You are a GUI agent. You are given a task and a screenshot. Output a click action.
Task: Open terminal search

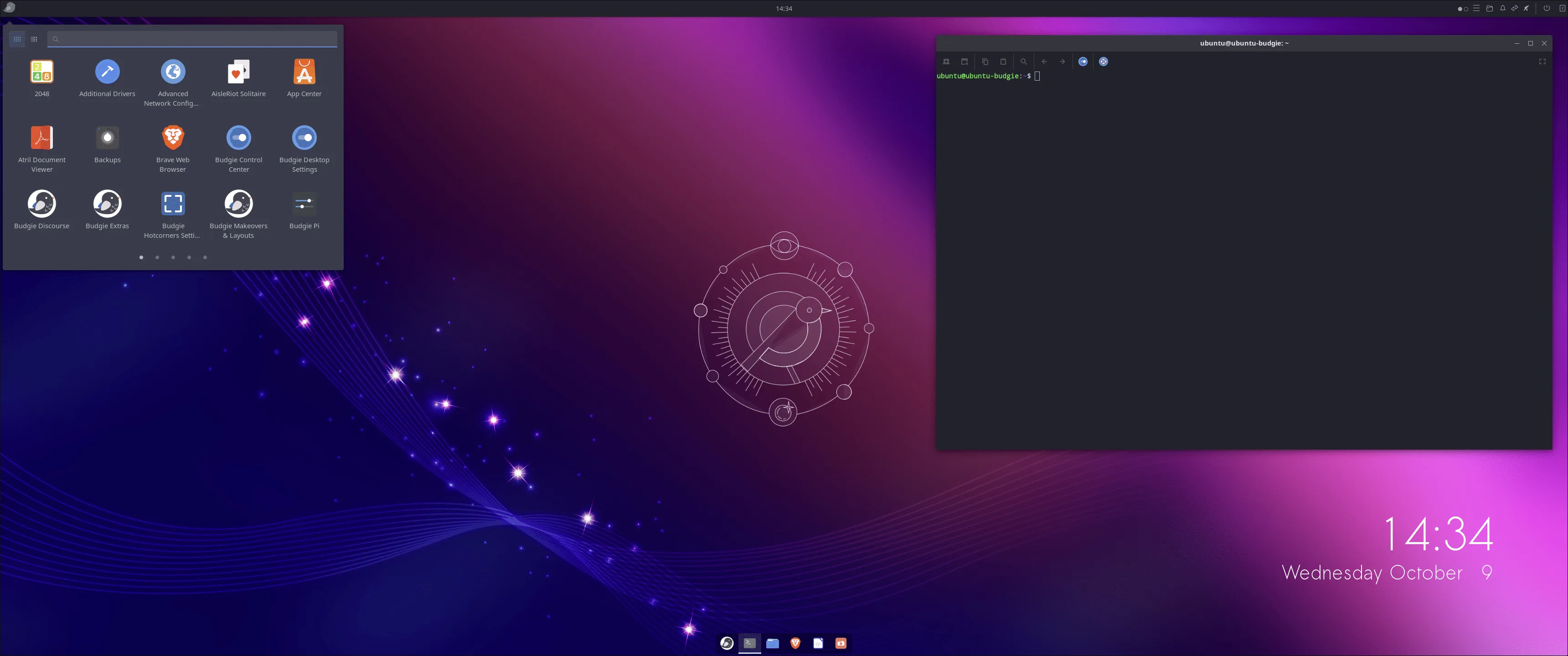[1023, 61]
